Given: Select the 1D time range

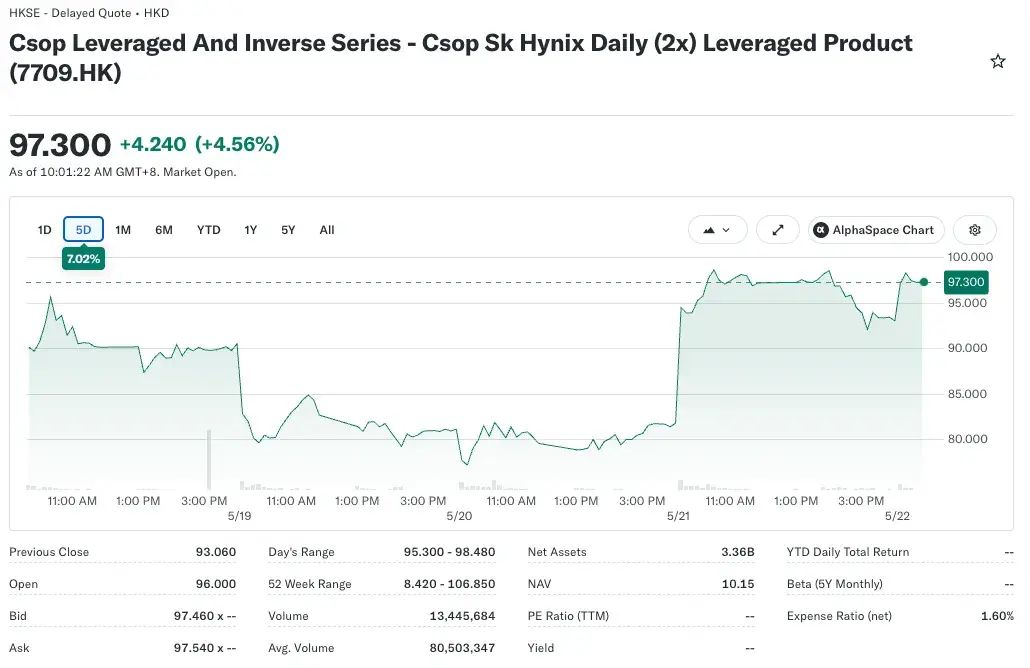Looking at the screenshot, I should tap(44, 230).
